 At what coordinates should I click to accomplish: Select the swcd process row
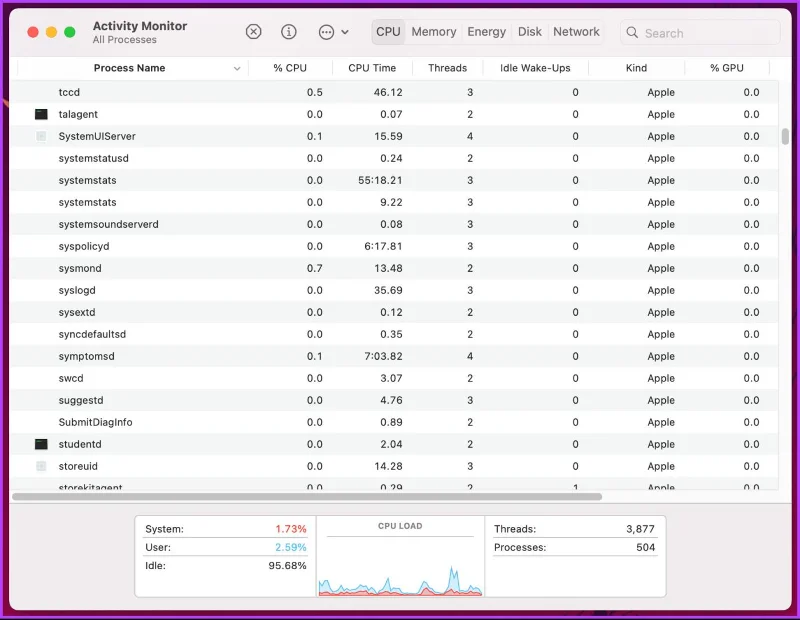[394, 378]
